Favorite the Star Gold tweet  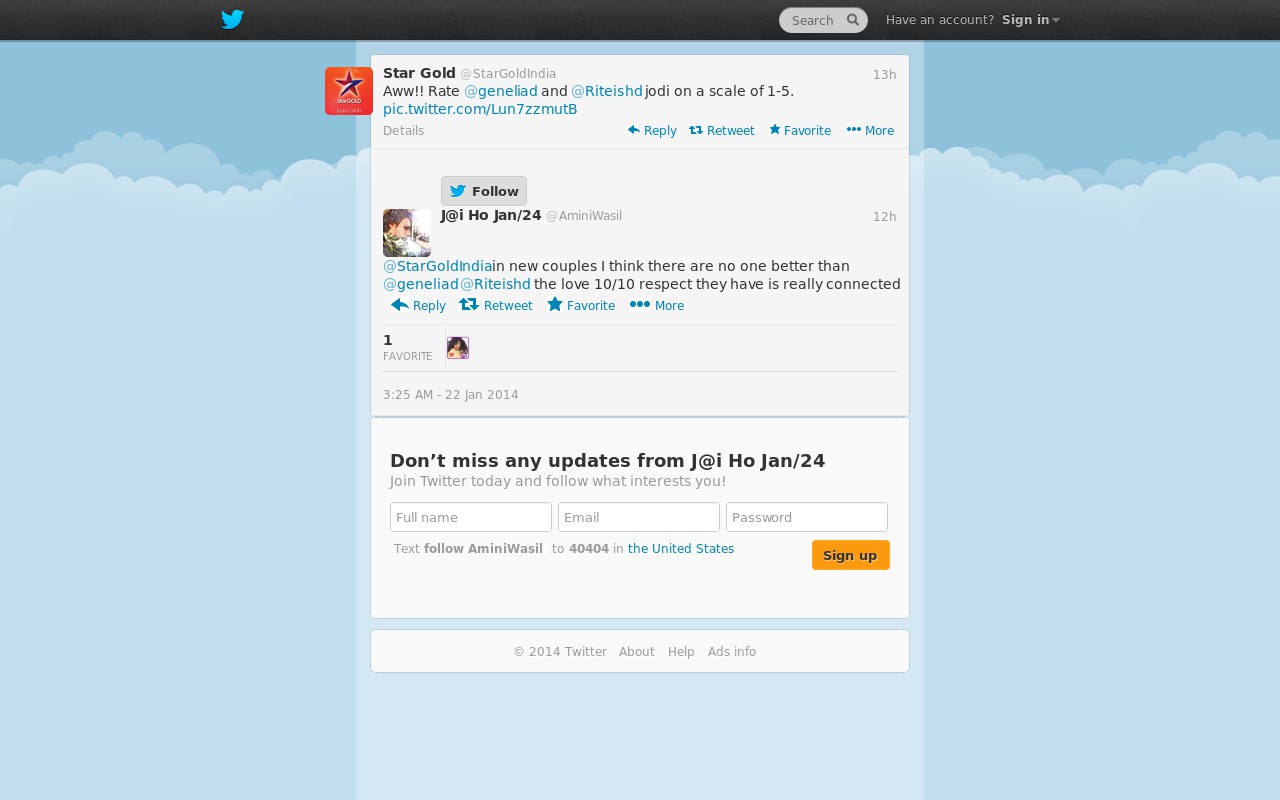(x=800, y=131)
